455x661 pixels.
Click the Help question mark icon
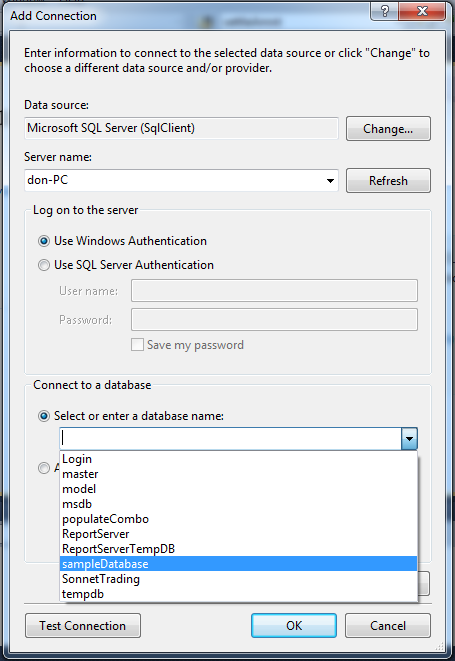point(384,11)
